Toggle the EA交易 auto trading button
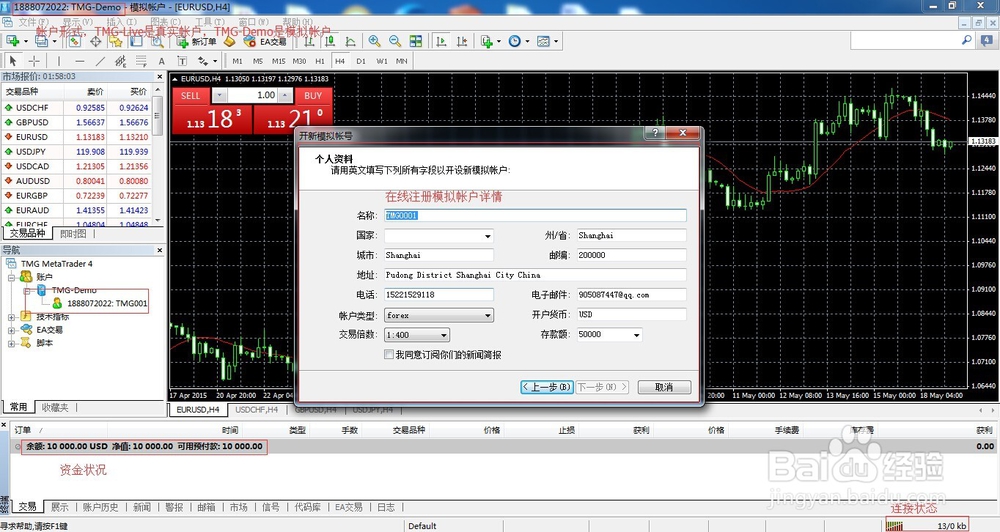The width and height of the screenshot is (1000, 532). [x=265, y=41]
